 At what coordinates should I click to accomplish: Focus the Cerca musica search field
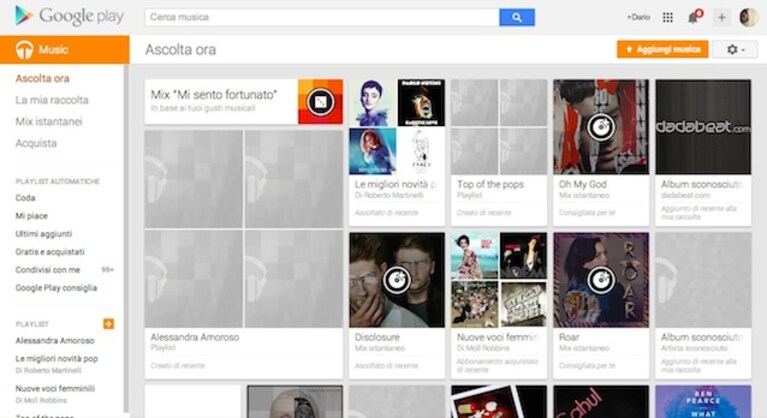[322, 18]
